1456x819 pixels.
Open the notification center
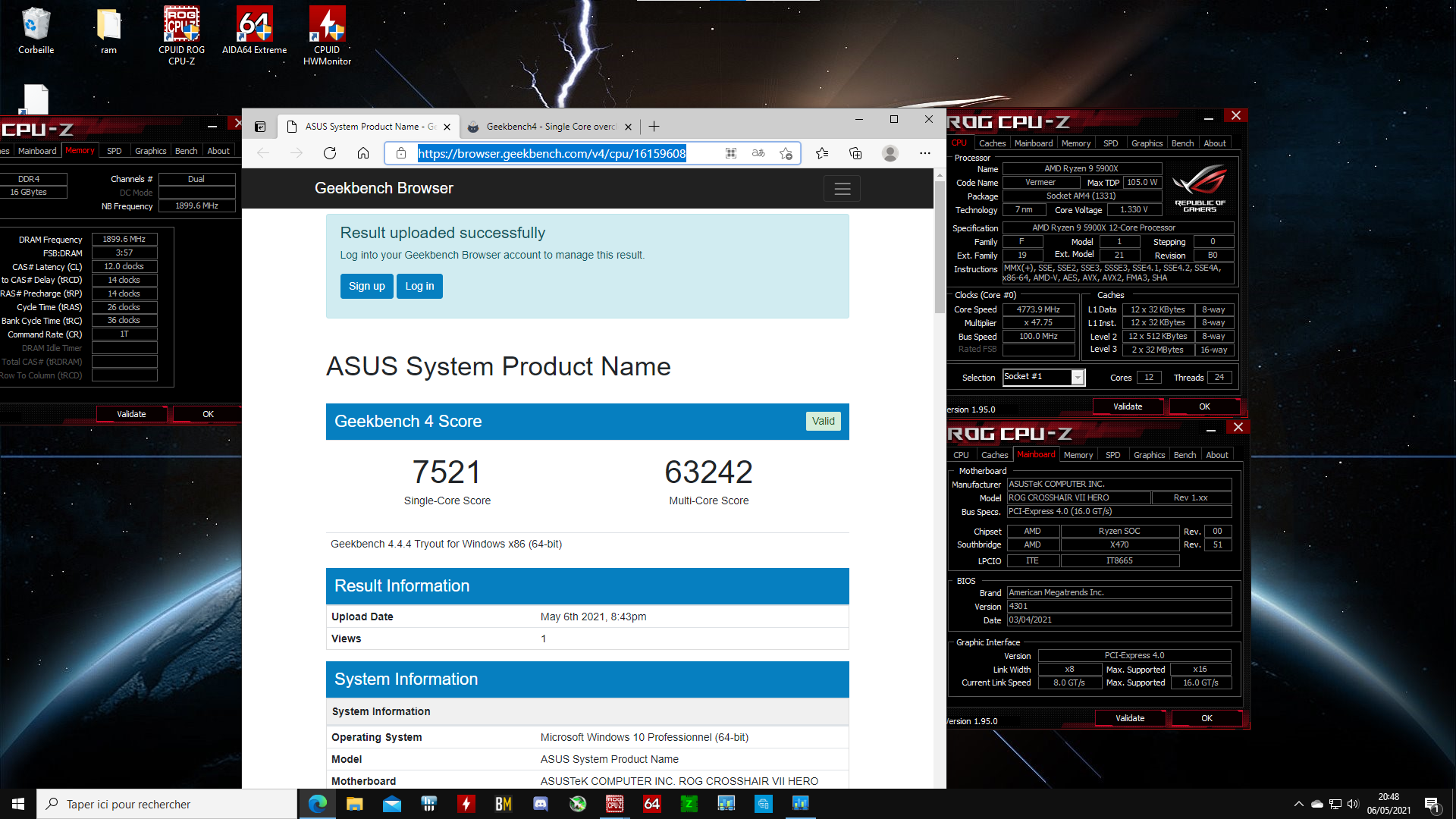pyautogui.click(x=1432, y=804)
